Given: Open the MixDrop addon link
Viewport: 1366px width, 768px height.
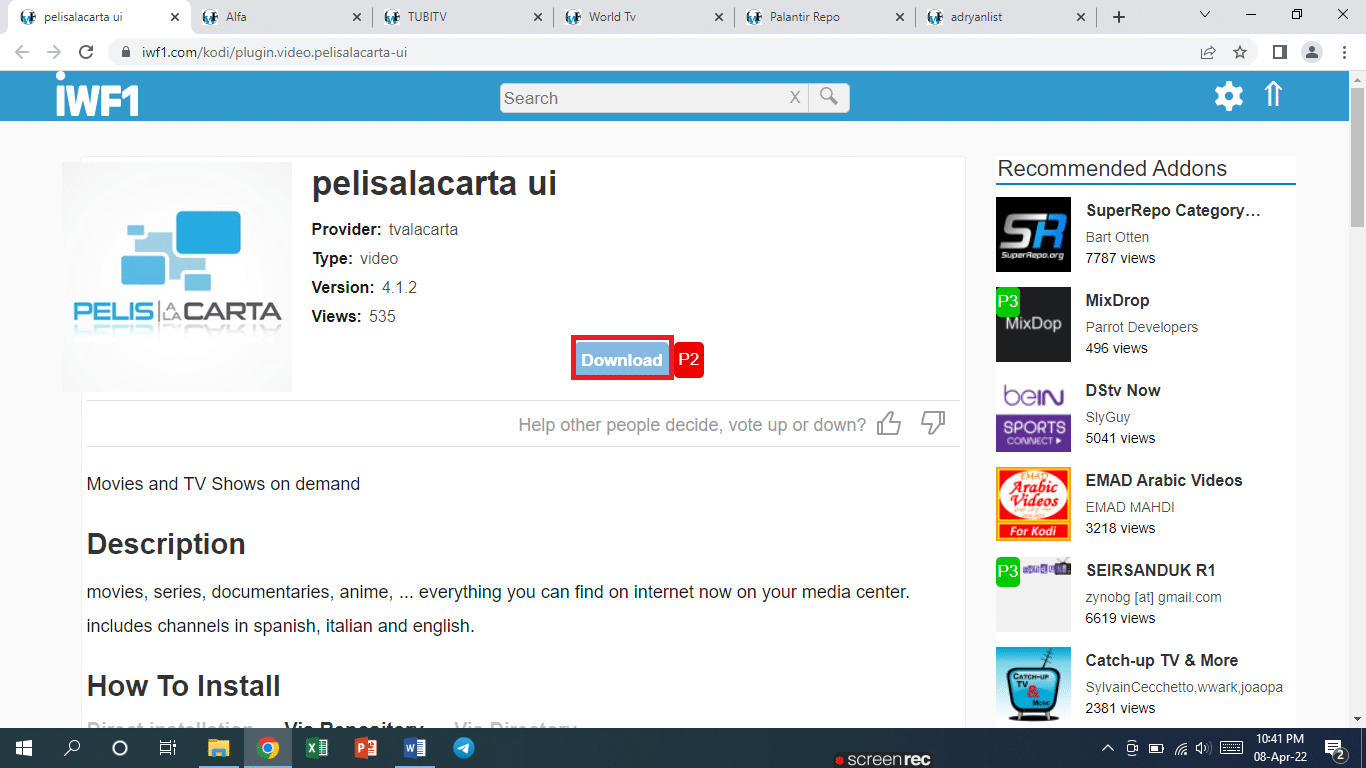Looking at the screenshot, I should (x=1117, y=300).
